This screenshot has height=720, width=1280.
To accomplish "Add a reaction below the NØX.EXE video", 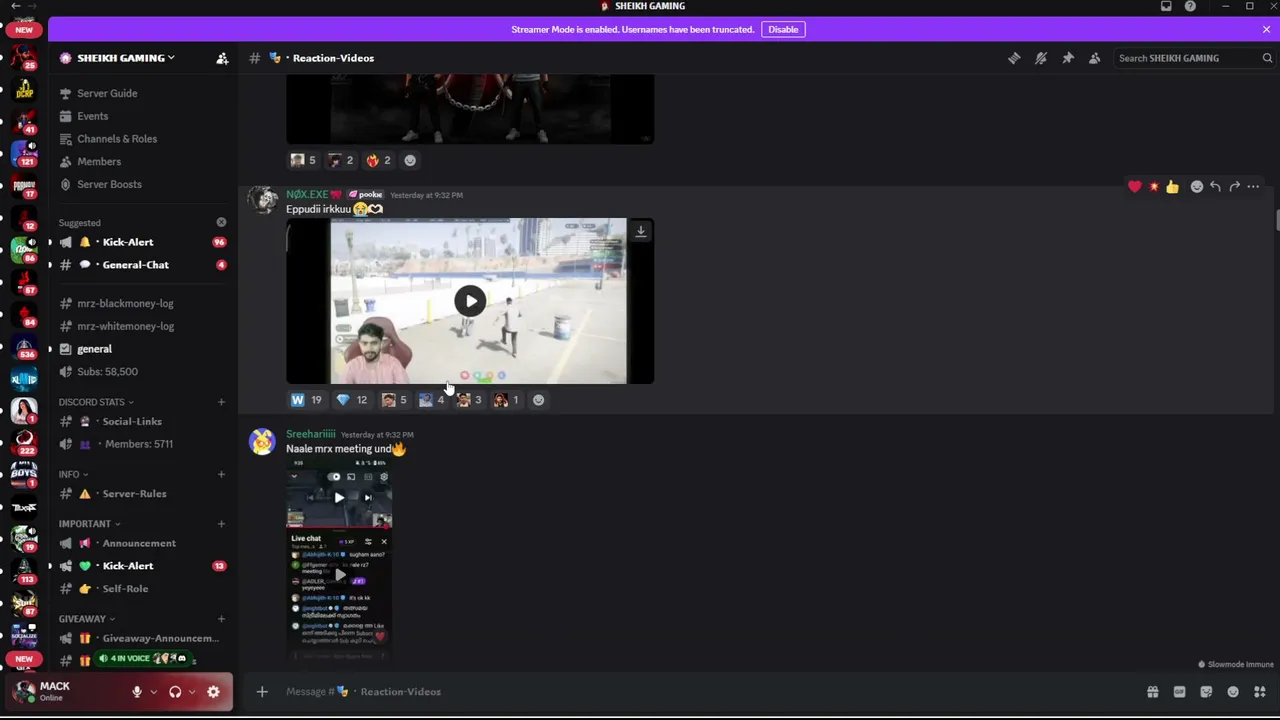I will 538,400.
